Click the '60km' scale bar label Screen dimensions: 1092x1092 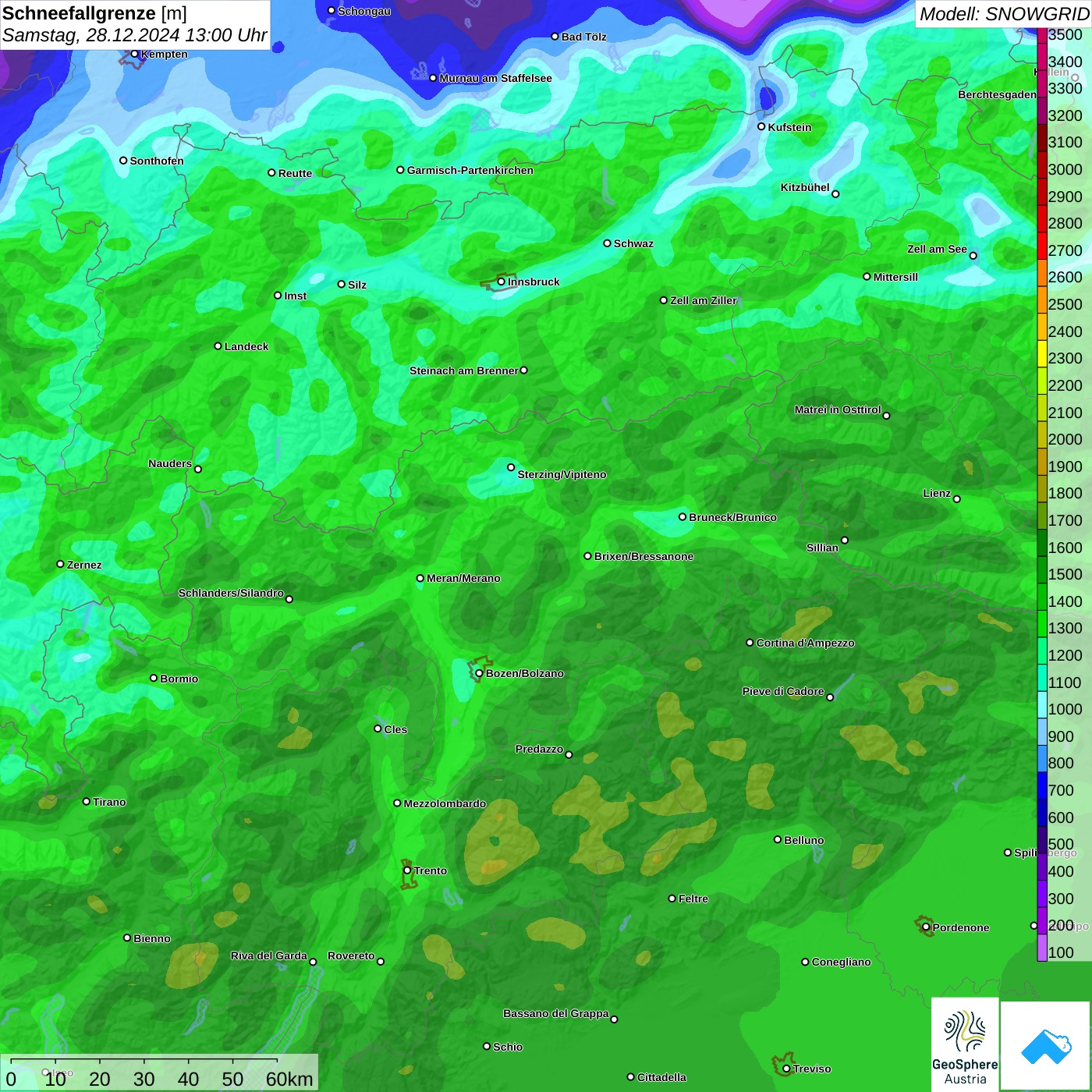[x=289, y=1079]
